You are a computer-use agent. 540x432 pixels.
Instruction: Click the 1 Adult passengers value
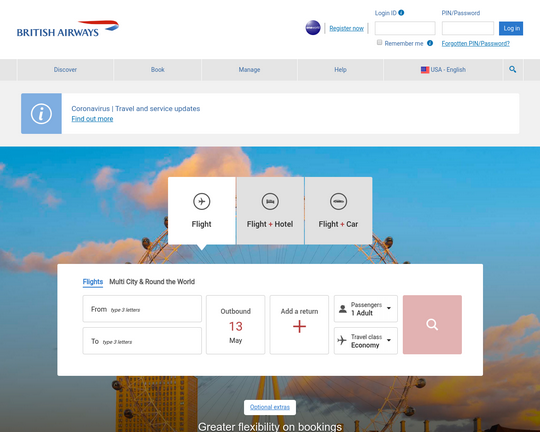362,313
